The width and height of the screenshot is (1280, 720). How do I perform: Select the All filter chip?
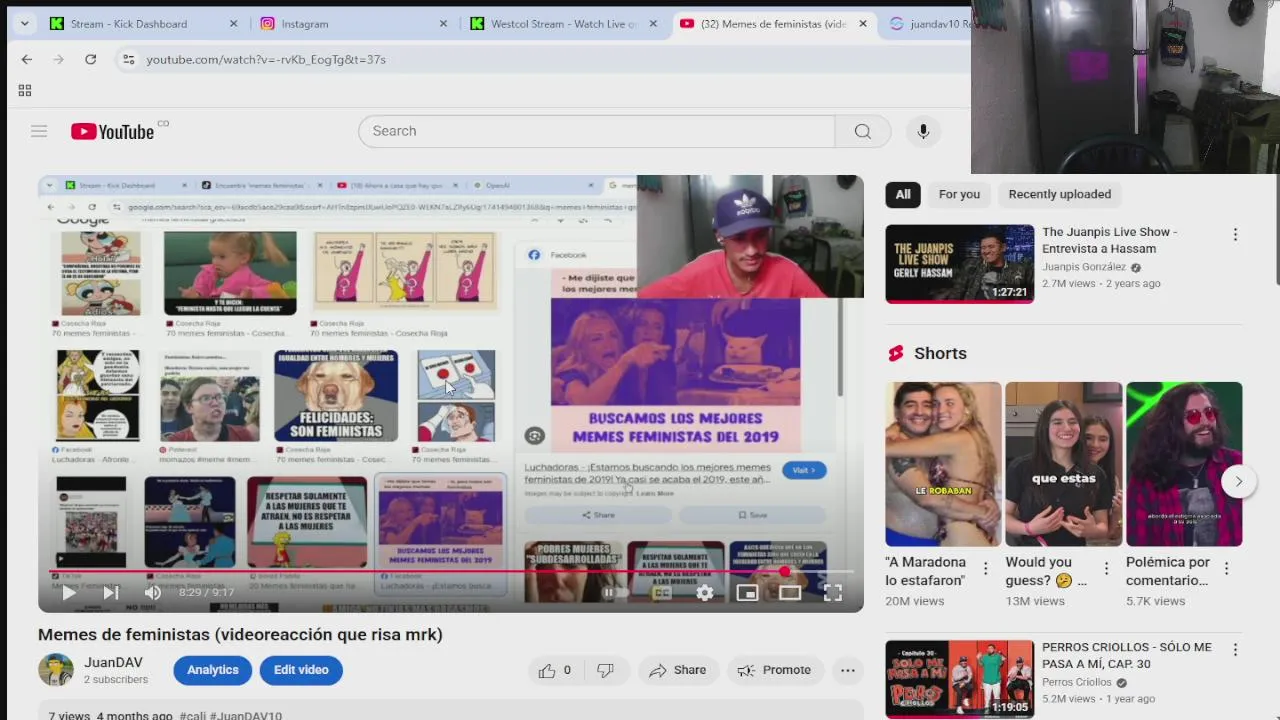pos(903,194)
